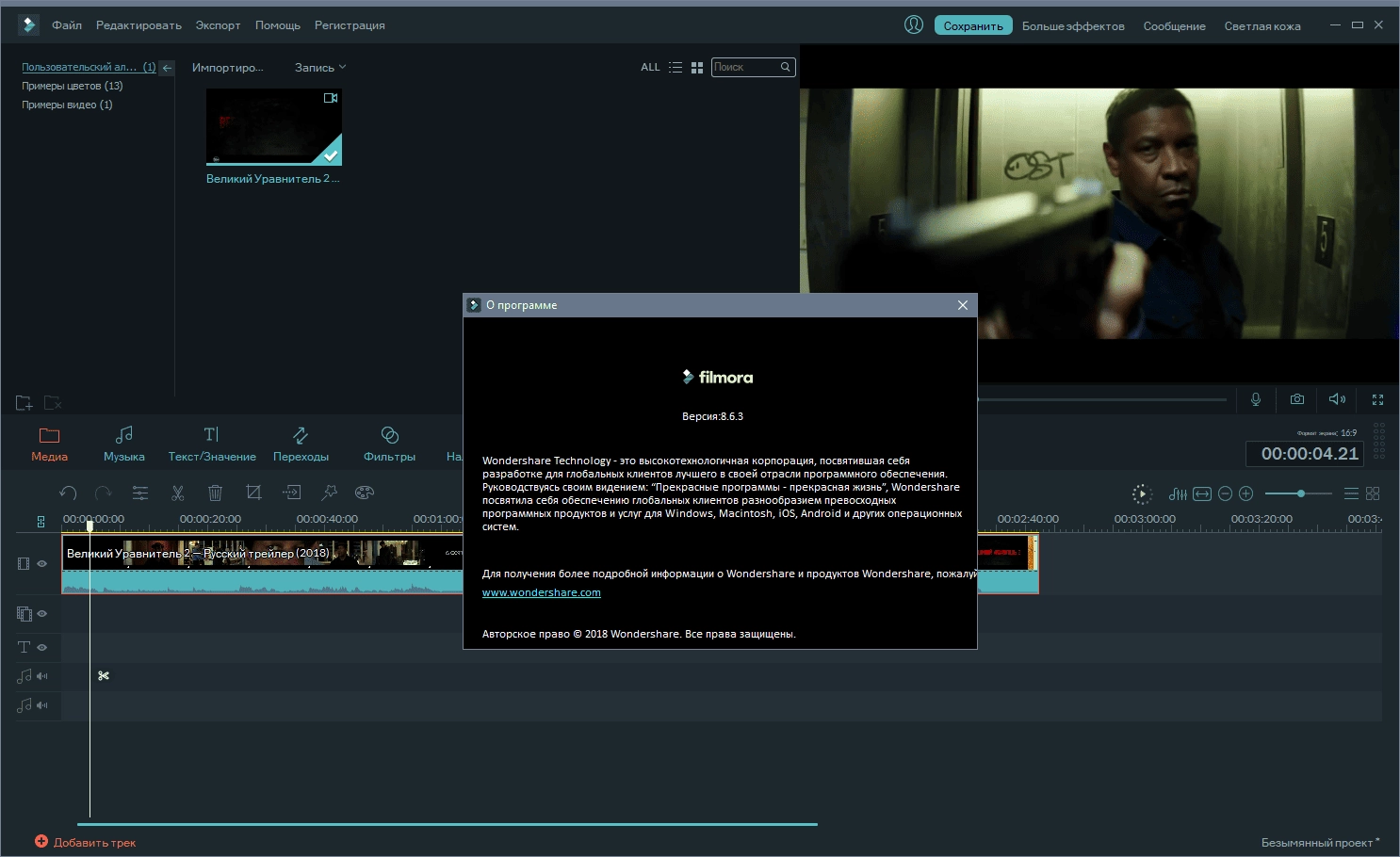Switch media library to list view
1400x857 pixels.
676,68
